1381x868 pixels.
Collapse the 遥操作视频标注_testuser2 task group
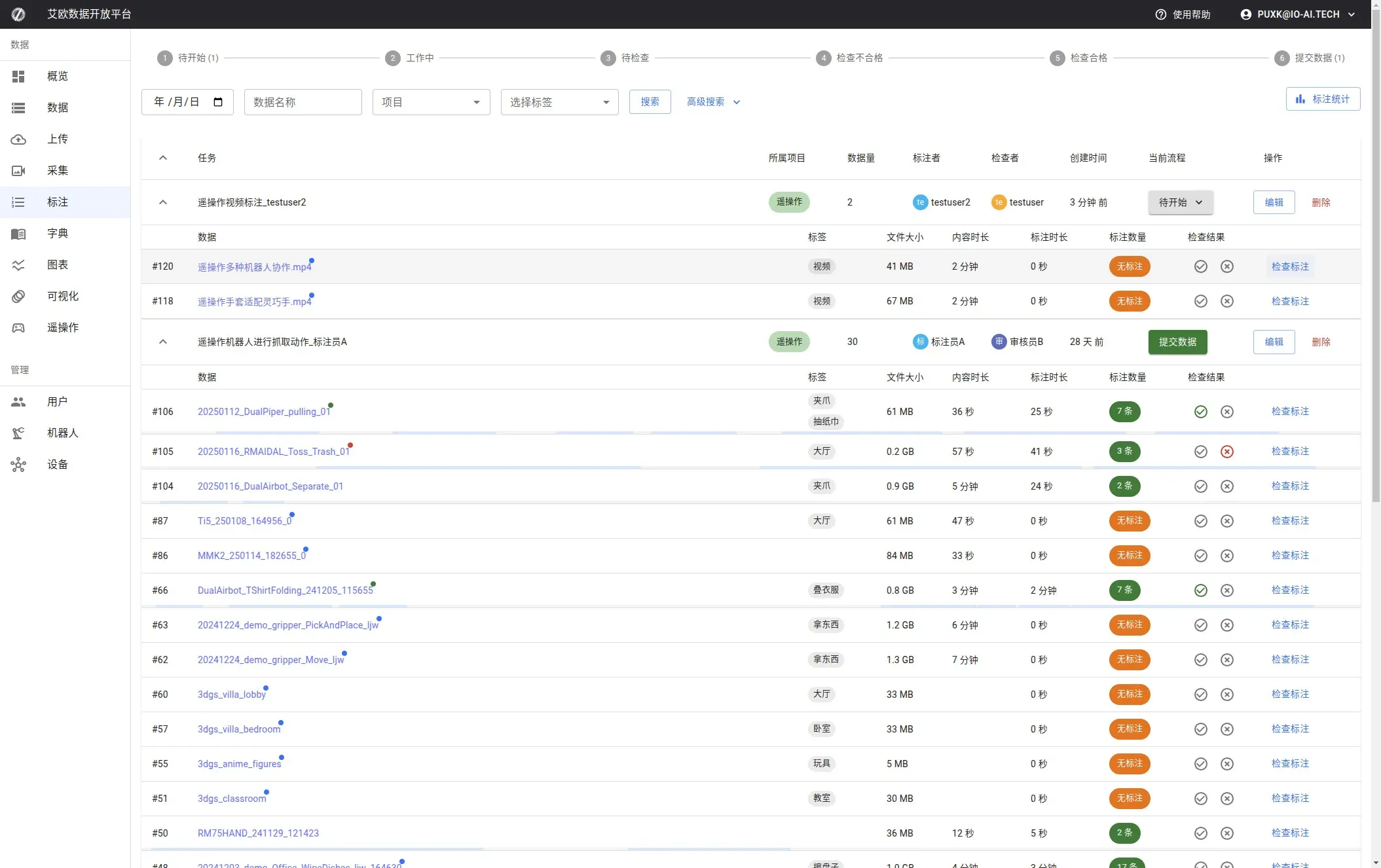click(x=163, y=202)
